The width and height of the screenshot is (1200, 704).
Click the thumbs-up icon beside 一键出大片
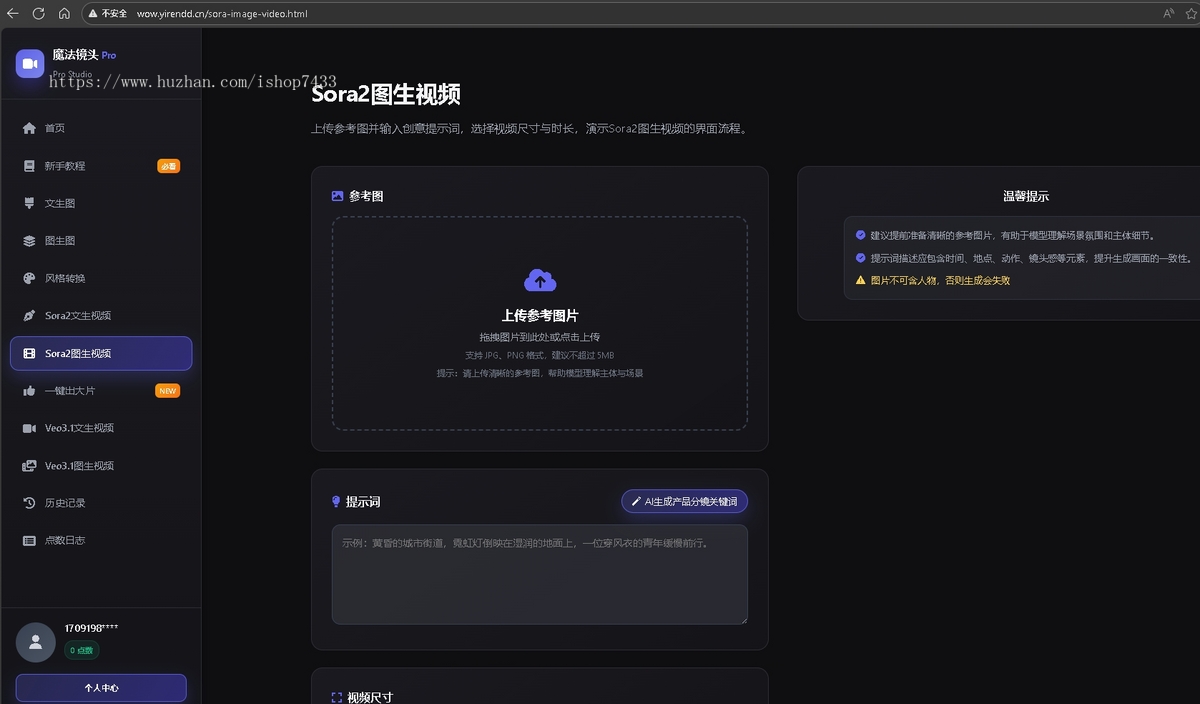(29, 391)
